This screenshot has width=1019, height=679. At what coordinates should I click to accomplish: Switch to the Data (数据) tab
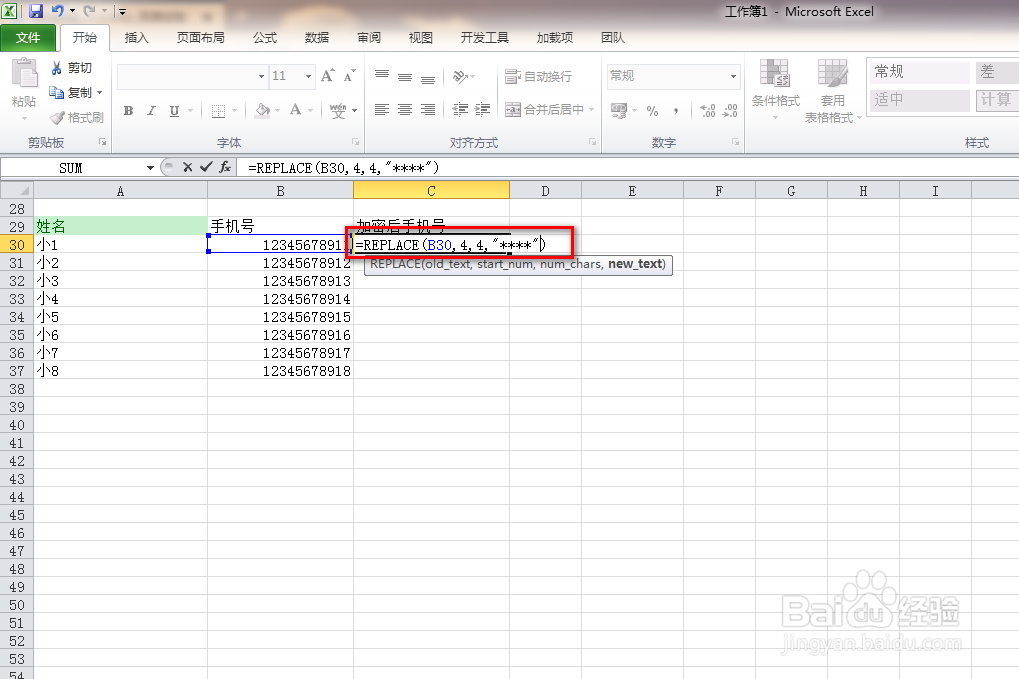(x=317, y=38)
